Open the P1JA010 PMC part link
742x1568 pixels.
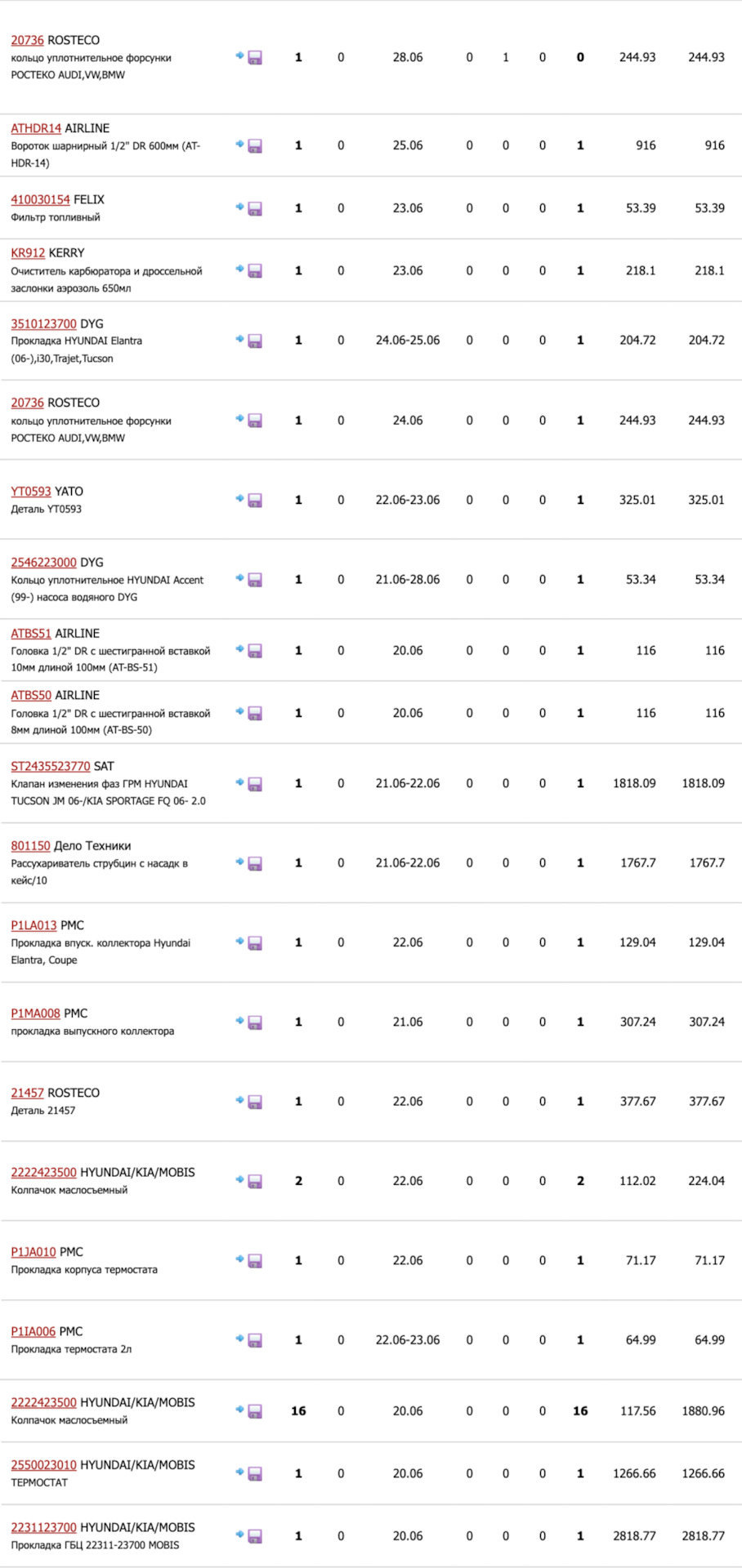pos(34,1252)
